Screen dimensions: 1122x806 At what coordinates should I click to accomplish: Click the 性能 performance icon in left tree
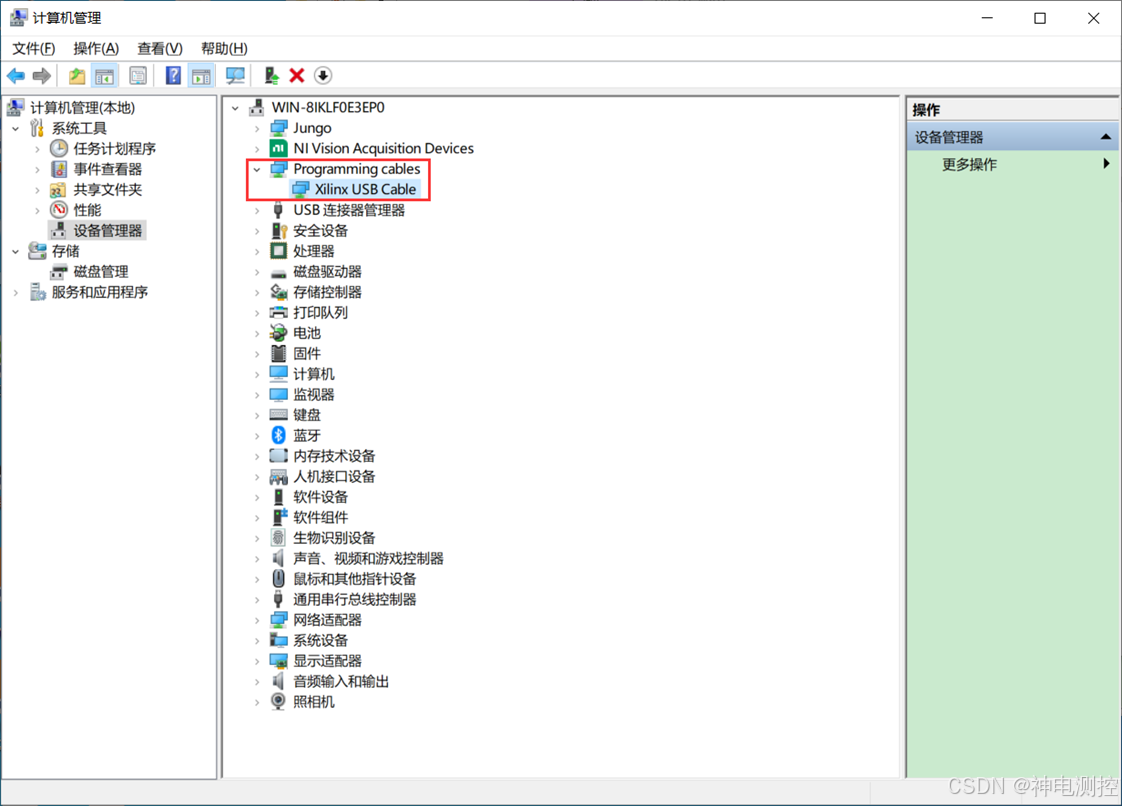(x=59, y=210)
